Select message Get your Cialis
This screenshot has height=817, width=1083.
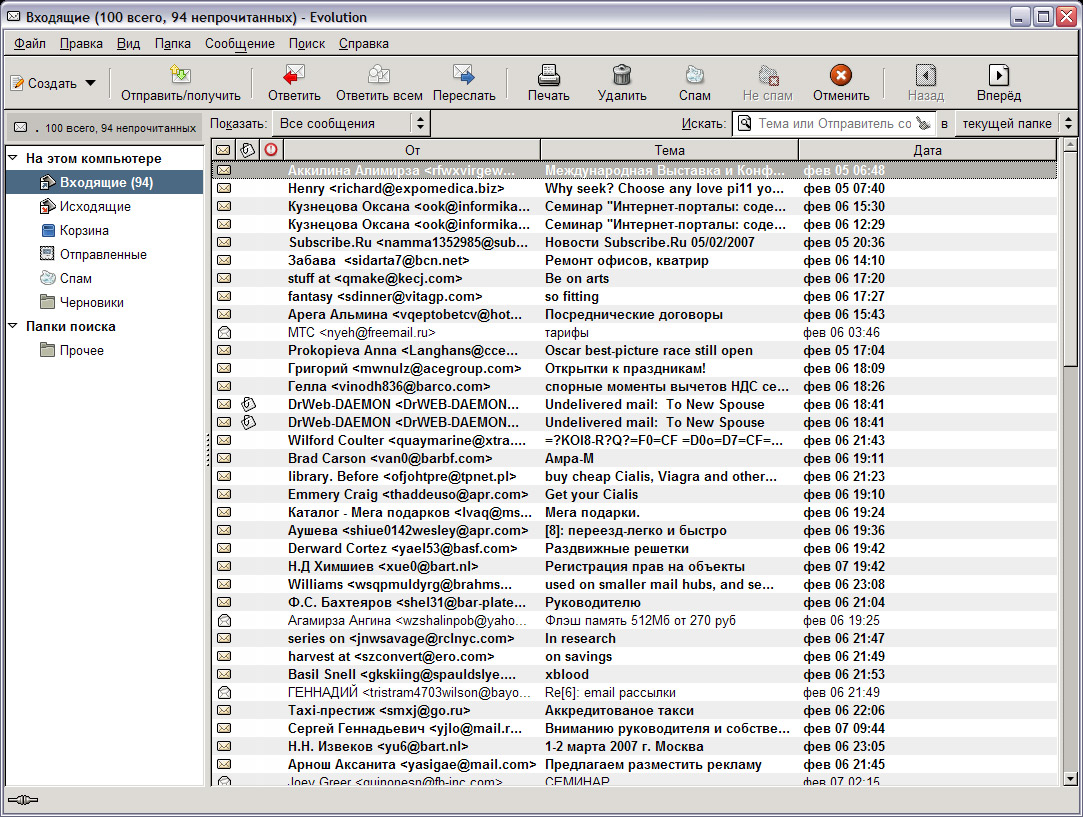634,494
